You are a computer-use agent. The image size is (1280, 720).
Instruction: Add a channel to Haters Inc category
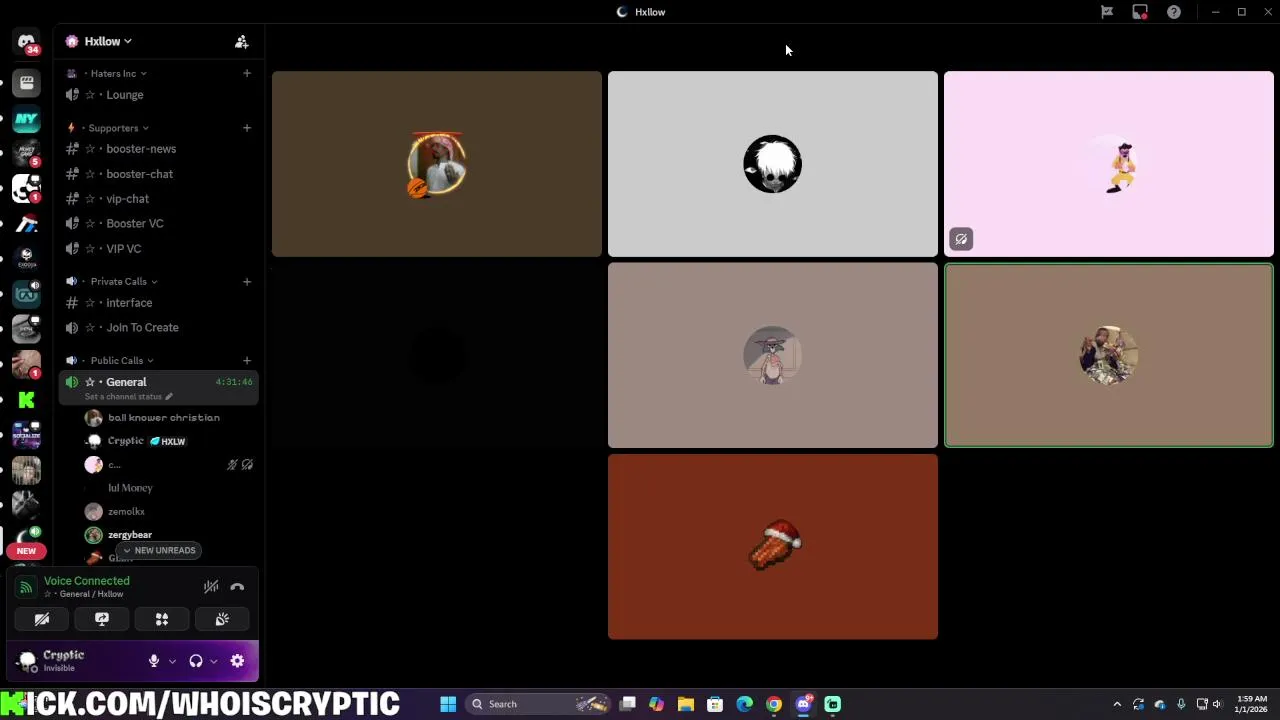(x=246, y=73)
